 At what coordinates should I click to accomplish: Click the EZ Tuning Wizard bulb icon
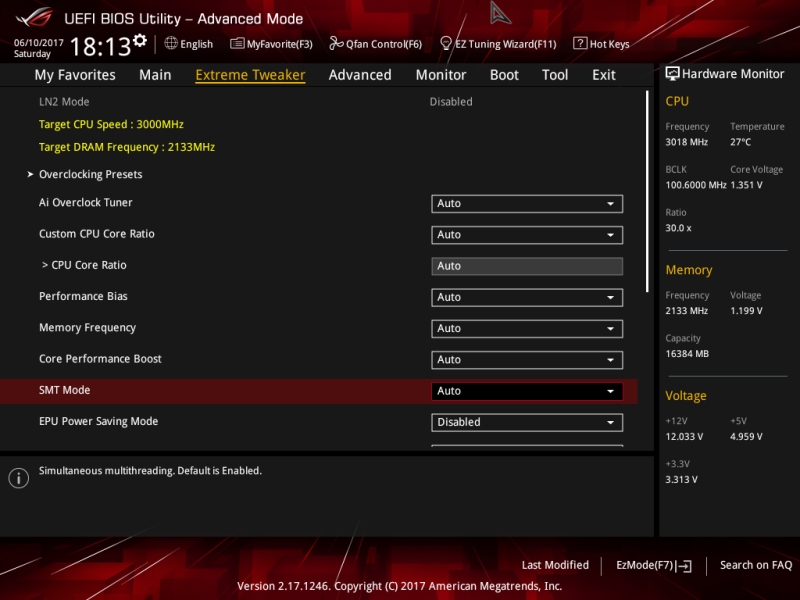point(446,43)
